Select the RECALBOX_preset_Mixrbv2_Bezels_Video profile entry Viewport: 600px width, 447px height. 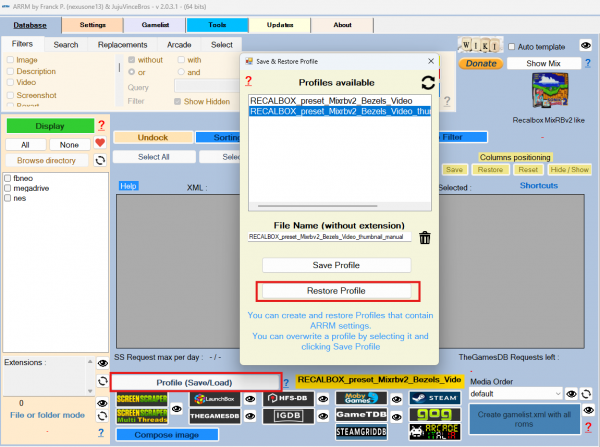[339, 101]
